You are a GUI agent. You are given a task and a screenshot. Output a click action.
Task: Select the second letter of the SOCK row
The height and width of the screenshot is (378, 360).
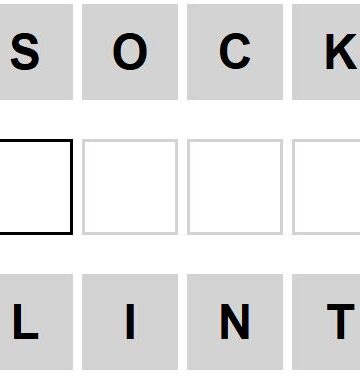pos(130,52)
